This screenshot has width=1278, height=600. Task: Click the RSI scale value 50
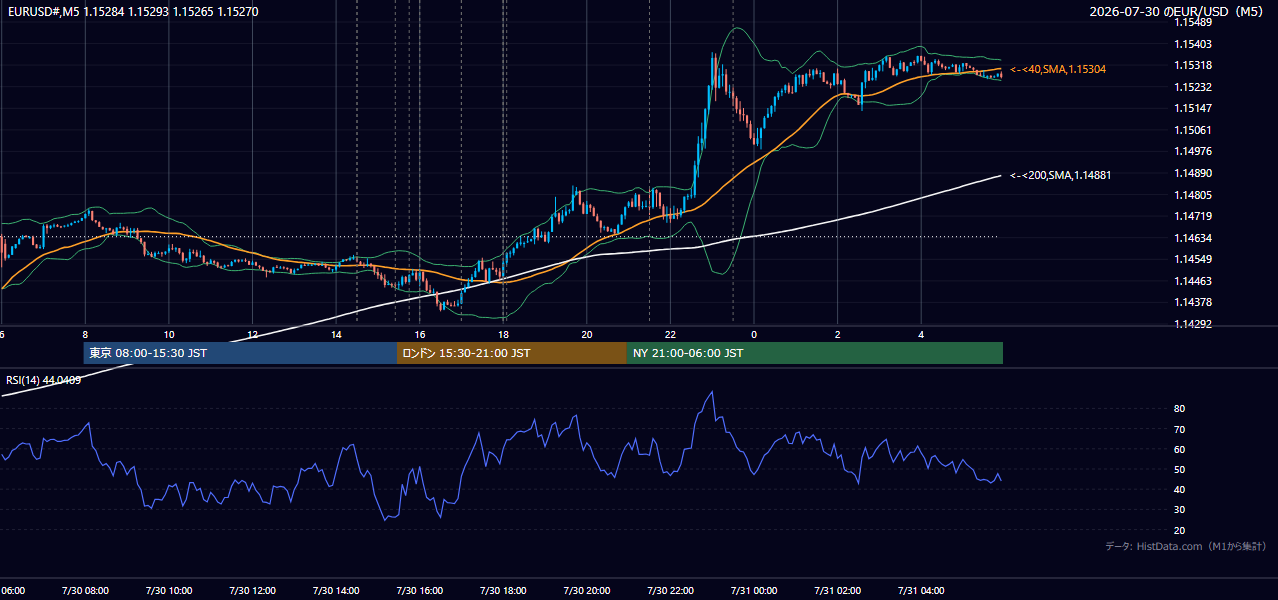pos(1179,469)
